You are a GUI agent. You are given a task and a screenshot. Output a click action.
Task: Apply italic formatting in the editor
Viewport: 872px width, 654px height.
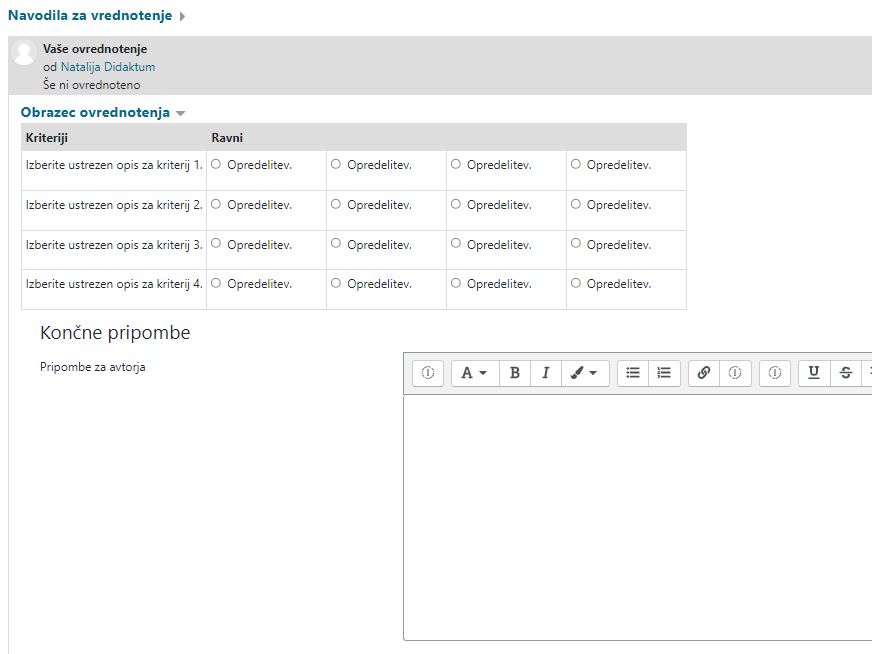coord(545,373)
